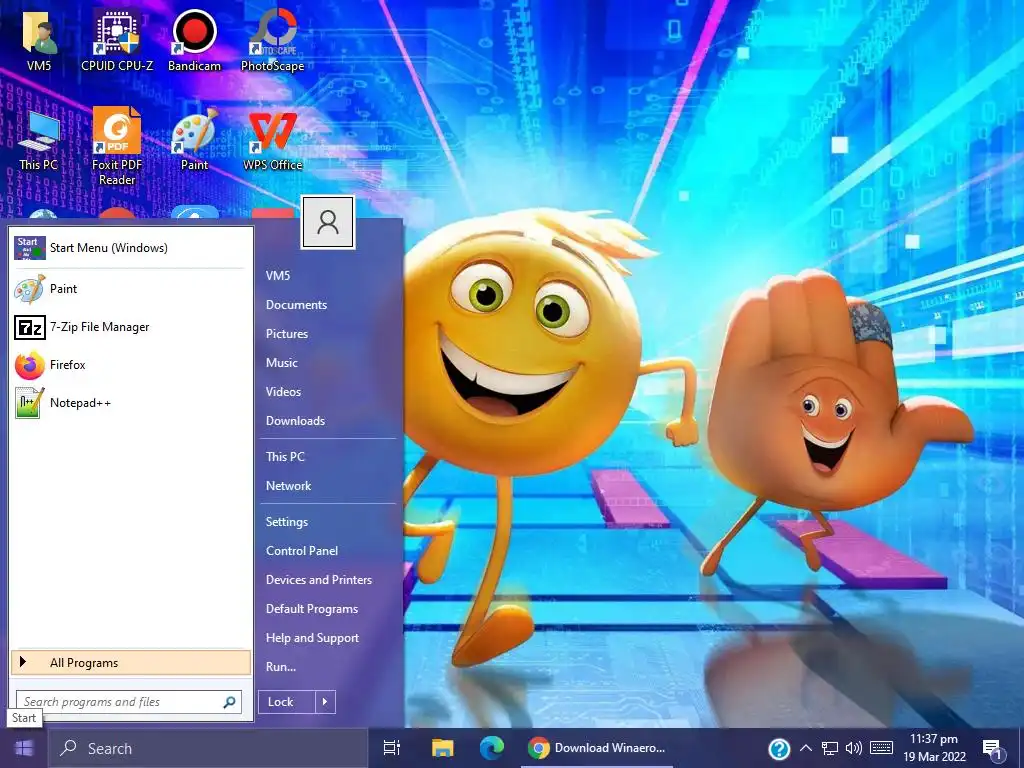The image size is (1024, 768).
Task: Launch Paint from the Start menu list
Action: coord(131,289)
